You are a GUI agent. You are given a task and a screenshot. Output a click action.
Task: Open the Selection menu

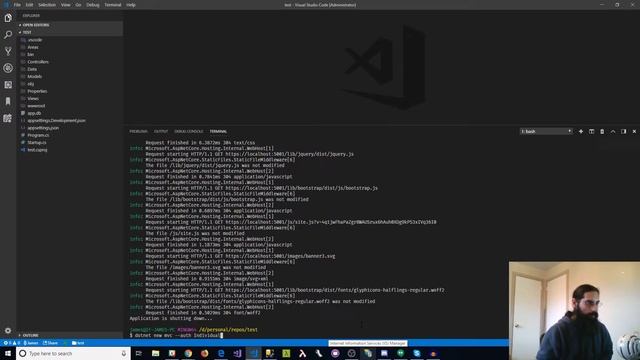tap(47, 5)
